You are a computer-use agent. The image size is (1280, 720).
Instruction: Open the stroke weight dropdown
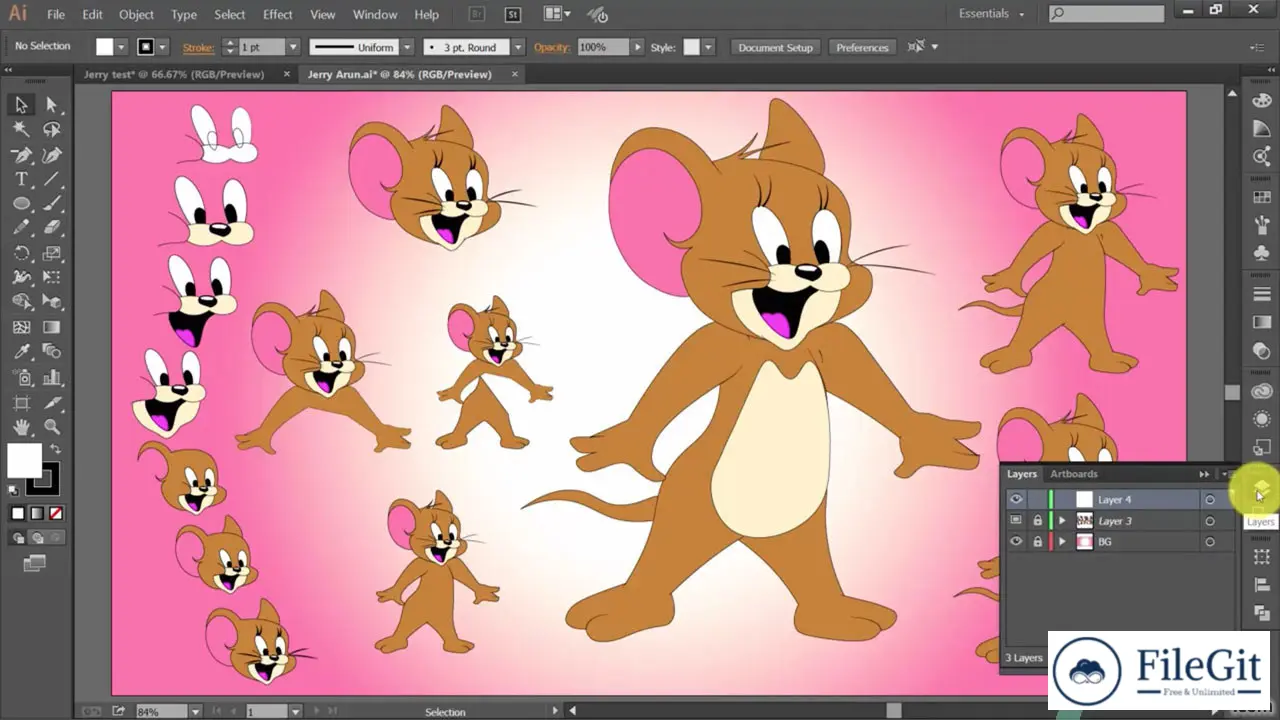click(x=293, y=47)
